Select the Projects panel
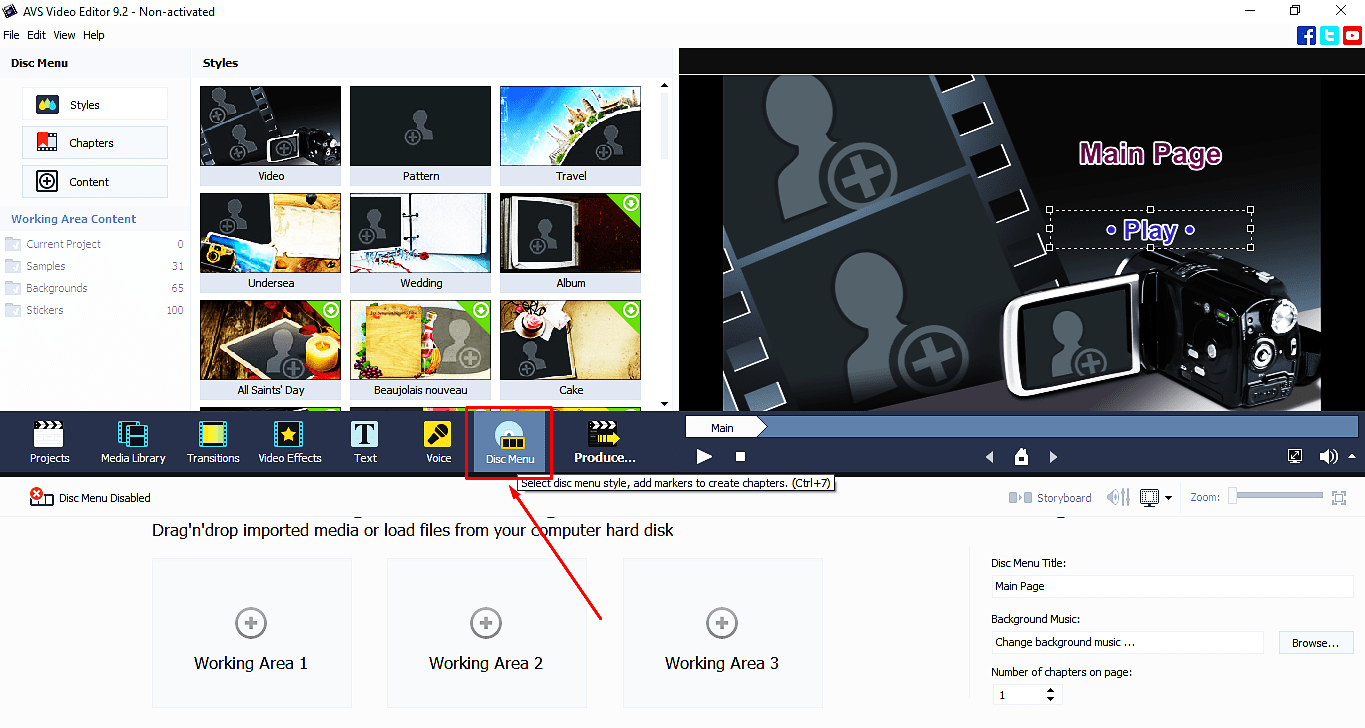This screenshot has width=1365, height=728. click(49, 441)
